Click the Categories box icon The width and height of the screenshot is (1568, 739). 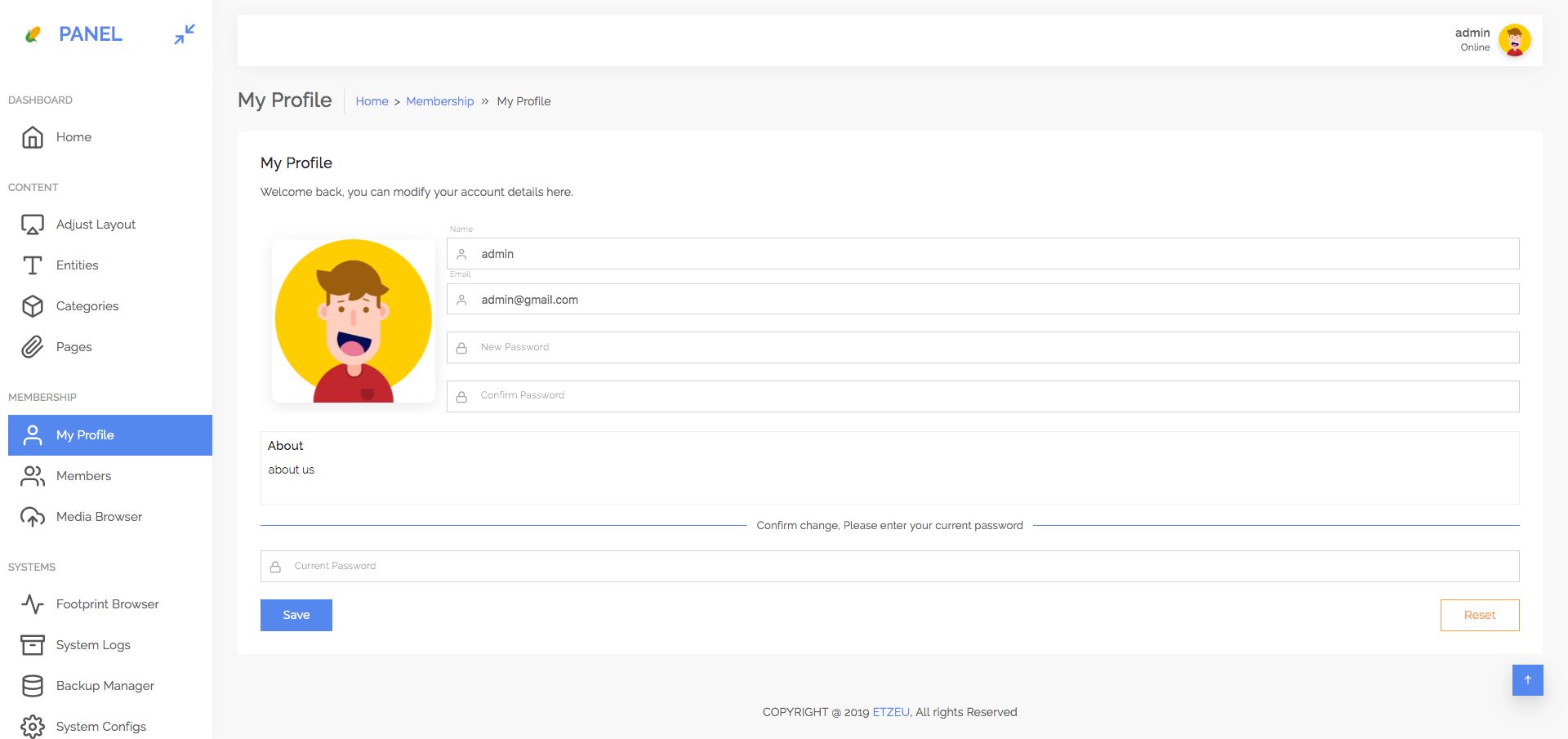coord(33,306)
